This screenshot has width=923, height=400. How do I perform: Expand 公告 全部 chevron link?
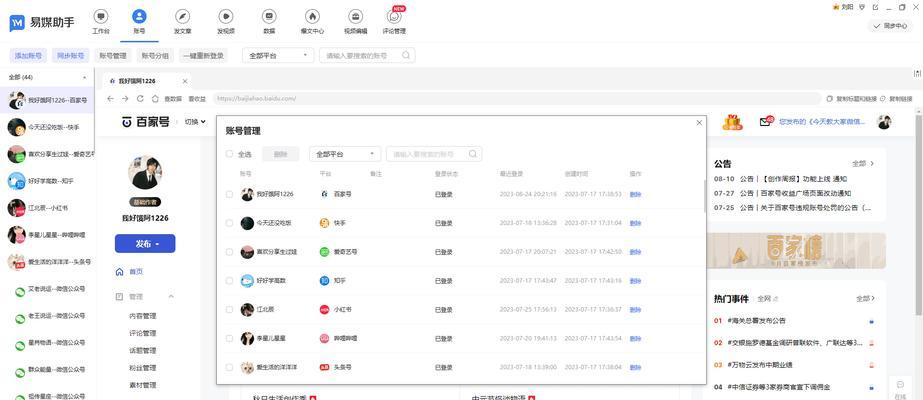point(863,164)
